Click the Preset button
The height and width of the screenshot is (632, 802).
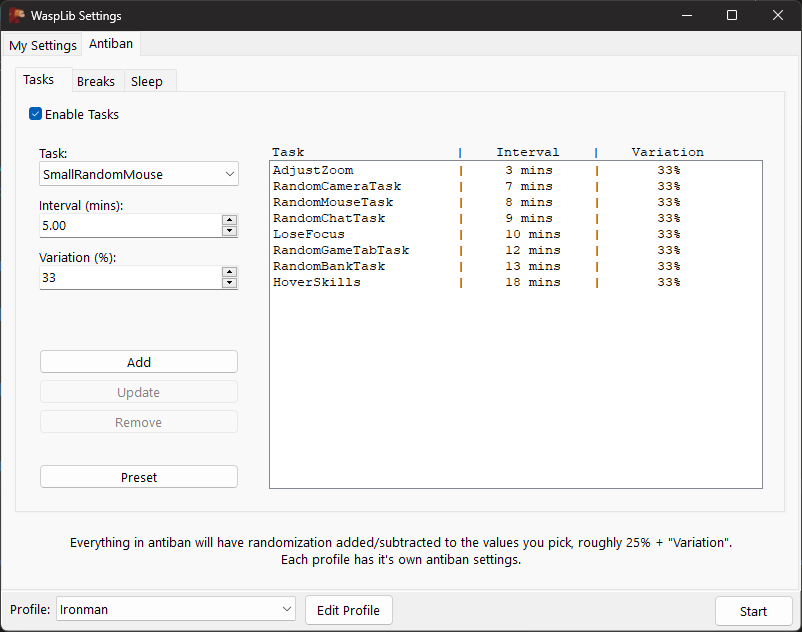(139, 477)
